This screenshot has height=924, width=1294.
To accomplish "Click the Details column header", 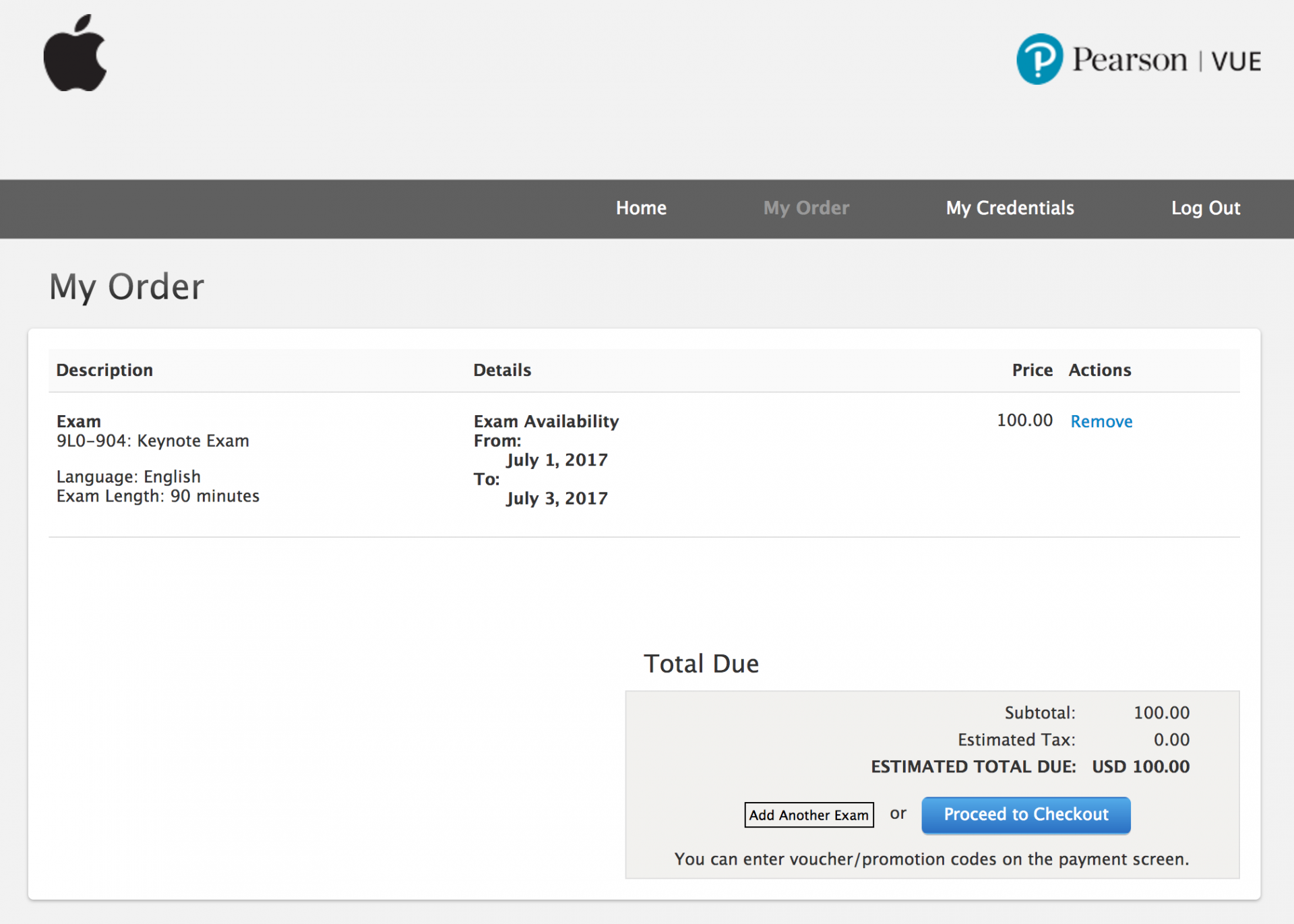I will (502, 370).
